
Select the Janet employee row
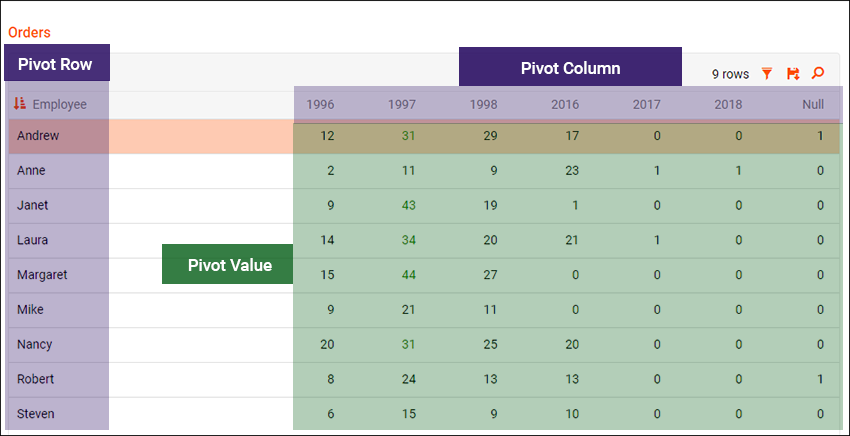tap(424, 206)
